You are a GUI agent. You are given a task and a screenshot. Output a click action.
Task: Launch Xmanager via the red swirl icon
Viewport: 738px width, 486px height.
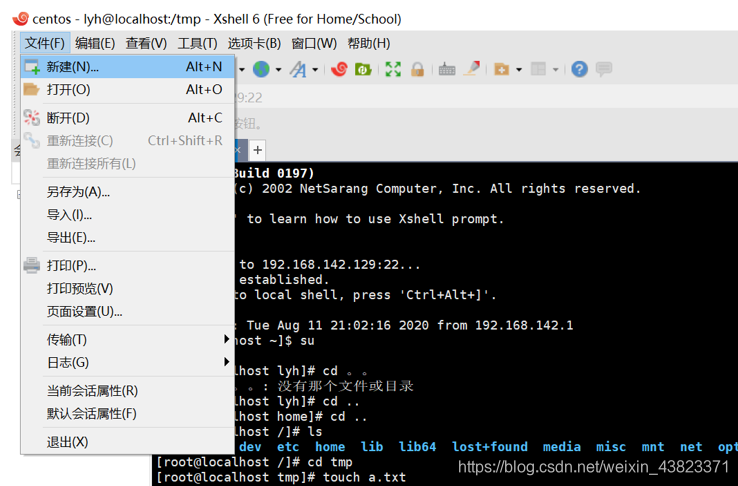click(x=339, y=69)
